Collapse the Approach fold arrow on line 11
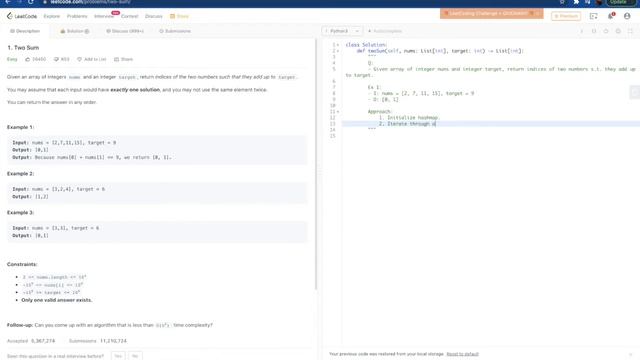This screenshot has width=640, height=360. pos(338,111)
